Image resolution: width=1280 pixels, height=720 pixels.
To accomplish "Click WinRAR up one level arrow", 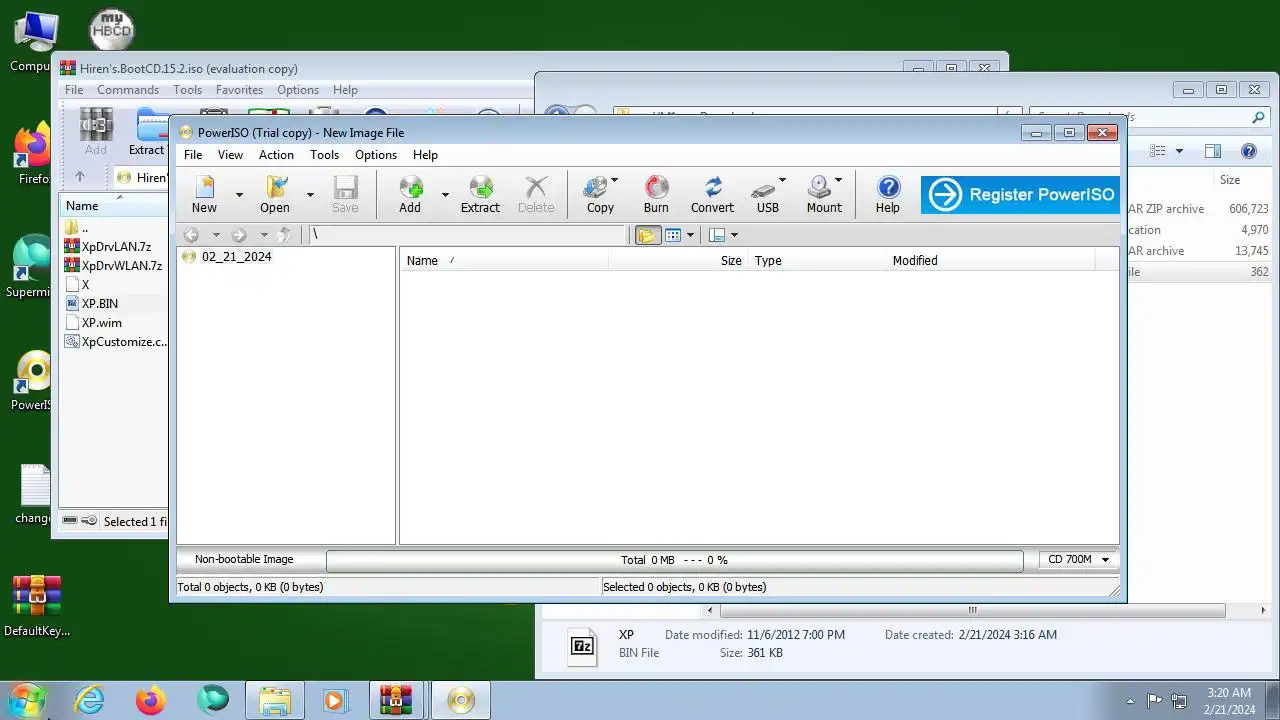I will pos(80,177).
